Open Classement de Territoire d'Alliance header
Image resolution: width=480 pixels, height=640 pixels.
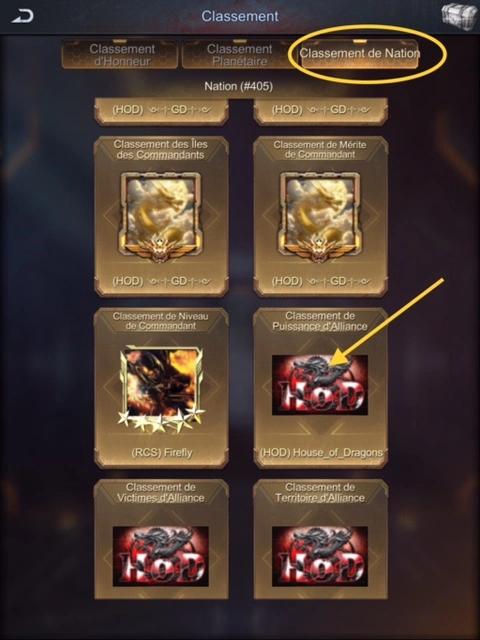pos(320,492)
